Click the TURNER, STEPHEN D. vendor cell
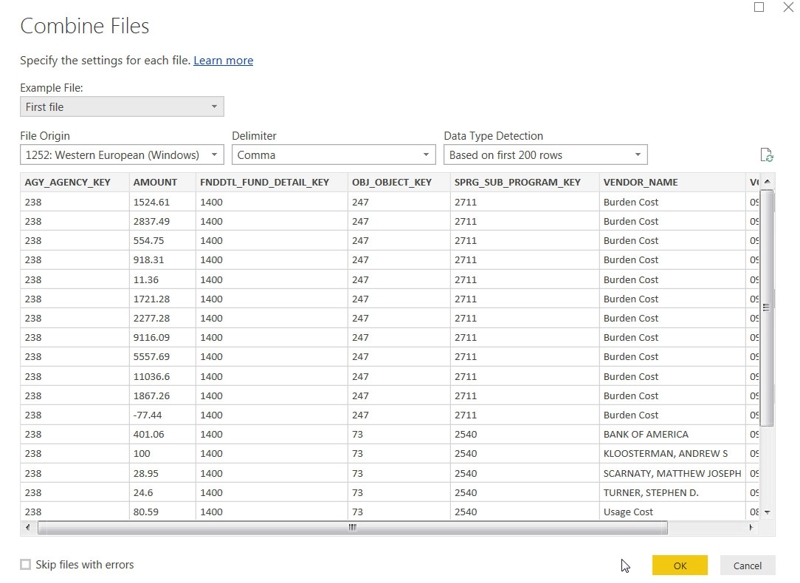 point(672,493)
